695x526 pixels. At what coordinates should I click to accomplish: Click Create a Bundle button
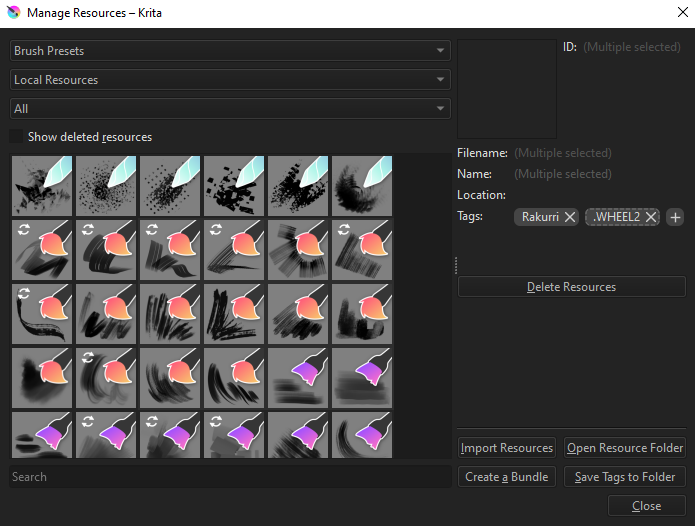coord(507,477)
